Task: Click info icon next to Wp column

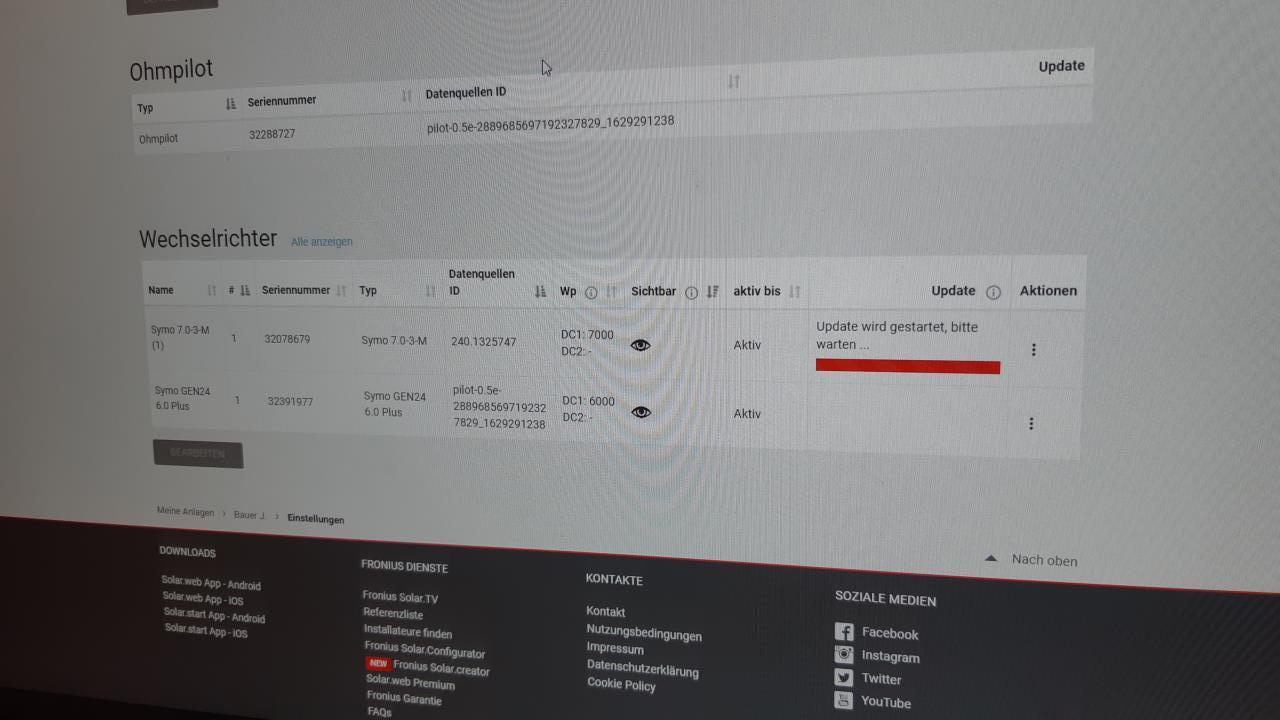Action: point(591,293)
